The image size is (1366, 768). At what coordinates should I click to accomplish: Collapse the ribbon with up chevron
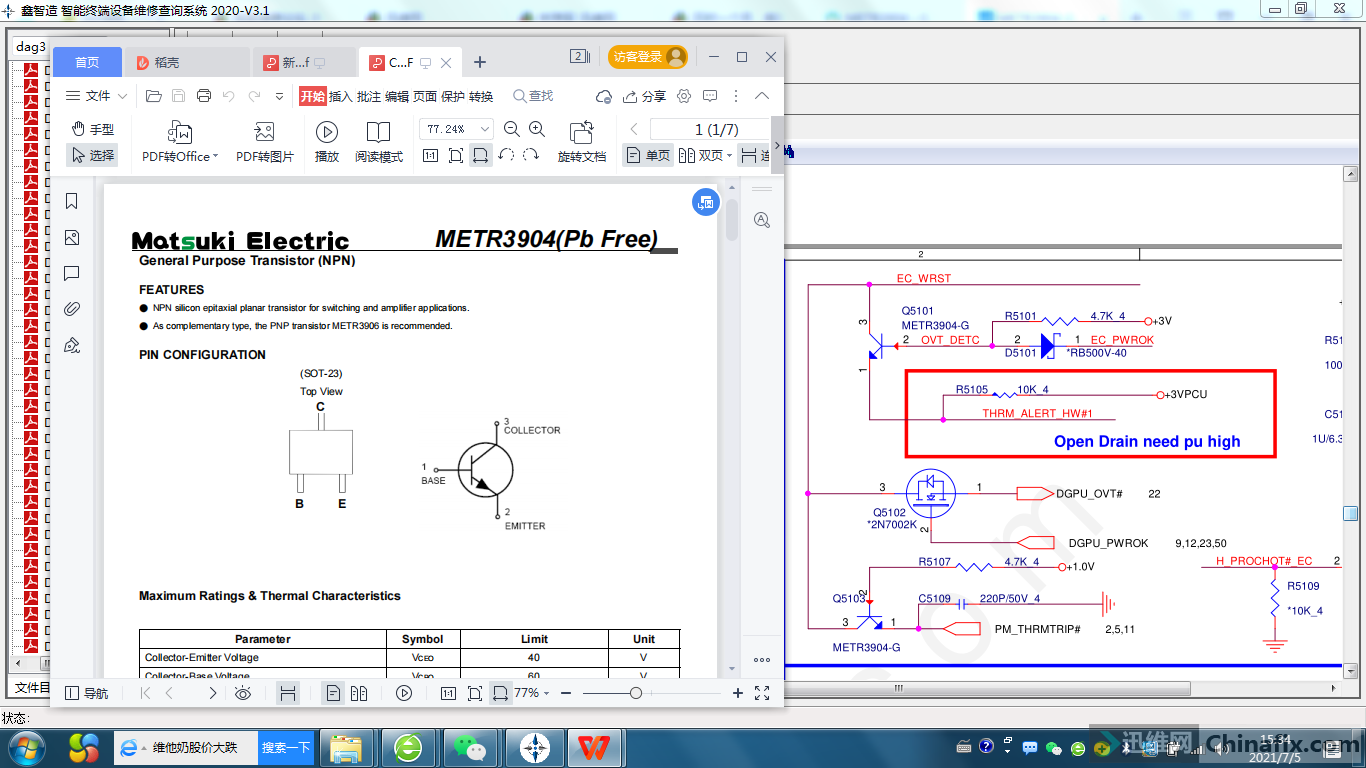tap(762, 96)
